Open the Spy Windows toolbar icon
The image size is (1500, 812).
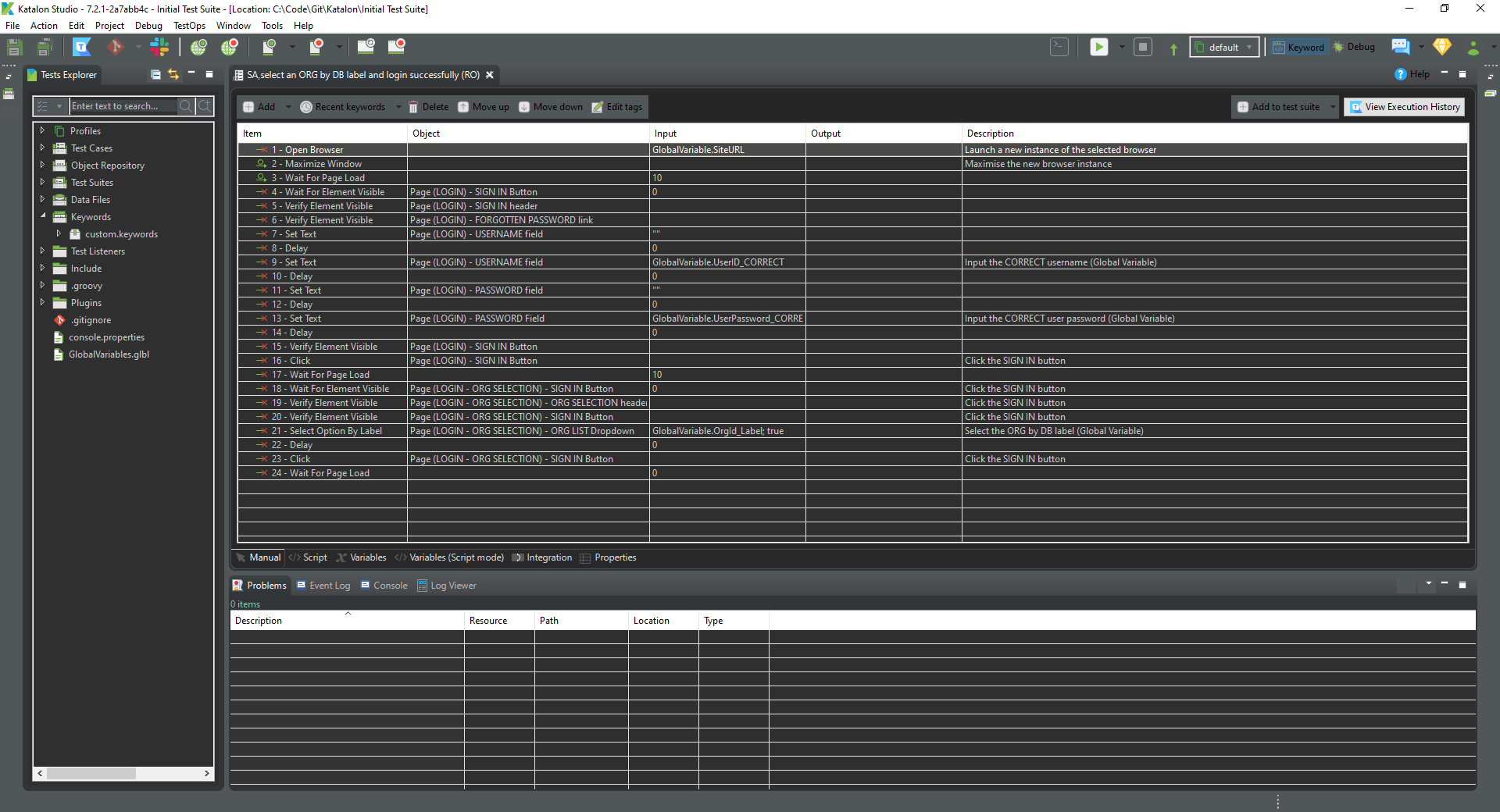pos(366,47)
